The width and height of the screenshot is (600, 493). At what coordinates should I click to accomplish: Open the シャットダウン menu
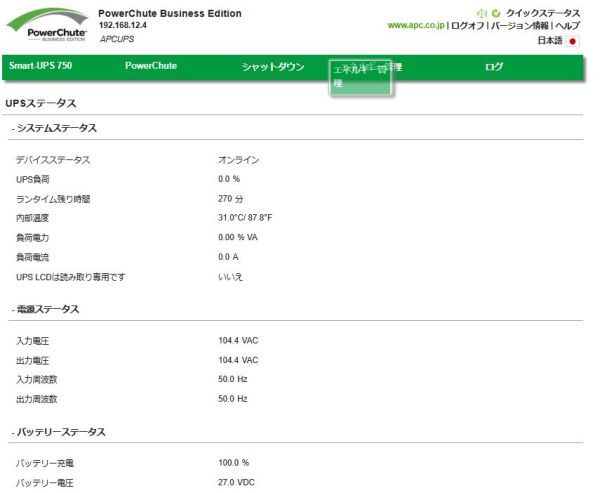point(273,67)
